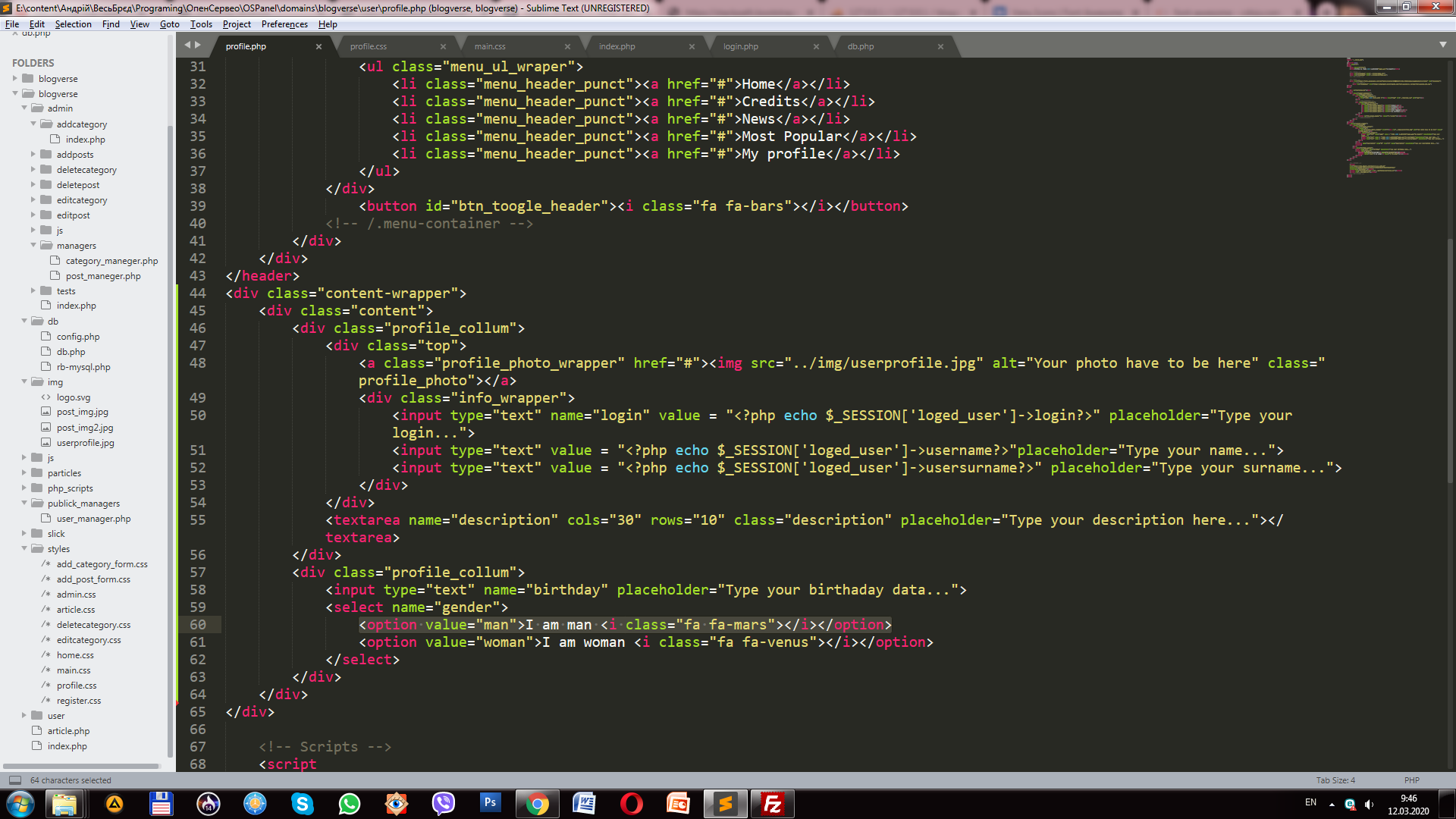Open the Selection menu
The image size is (1456, 819).
[73, 24]
